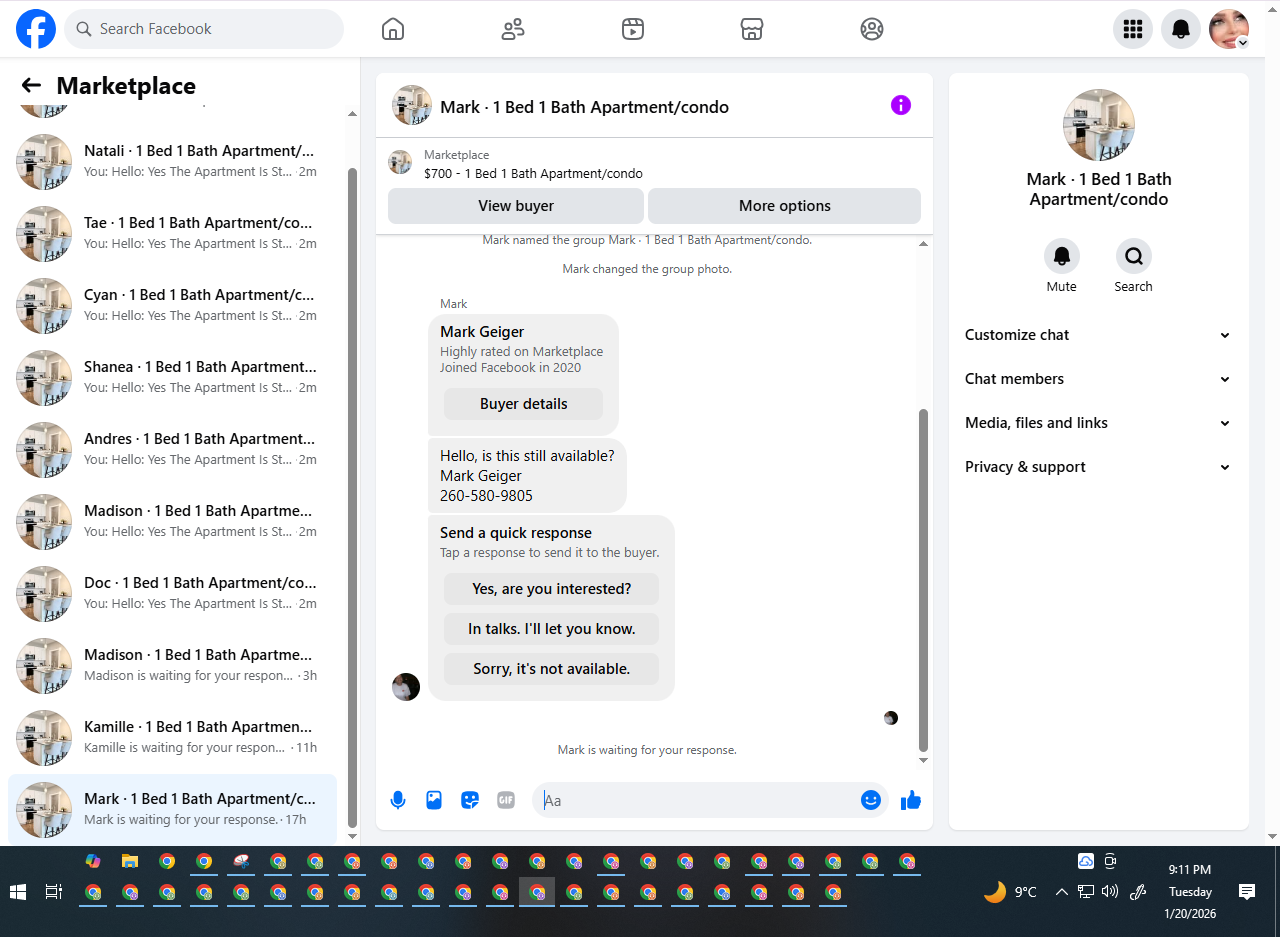Screen dimensions: 1280x937
Task: Open Kamille's waiting conversation
Action: [x=172, y=738]
